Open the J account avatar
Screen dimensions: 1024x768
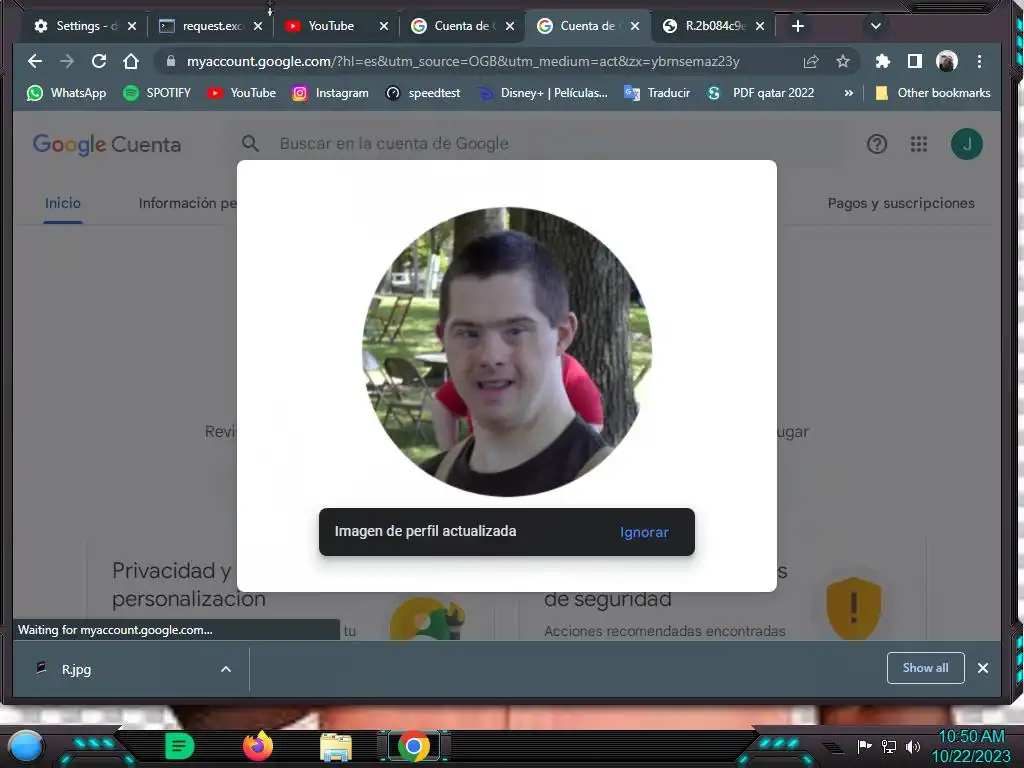coord(967,144)
